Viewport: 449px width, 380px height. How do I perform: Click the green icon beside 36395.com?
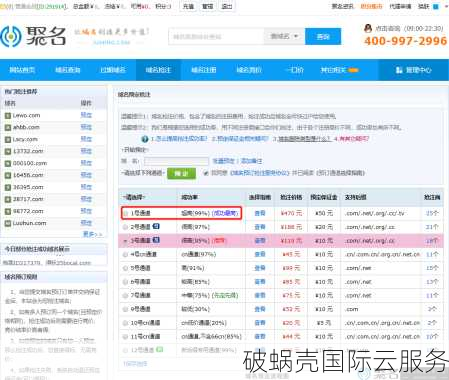tap(8, 188)
